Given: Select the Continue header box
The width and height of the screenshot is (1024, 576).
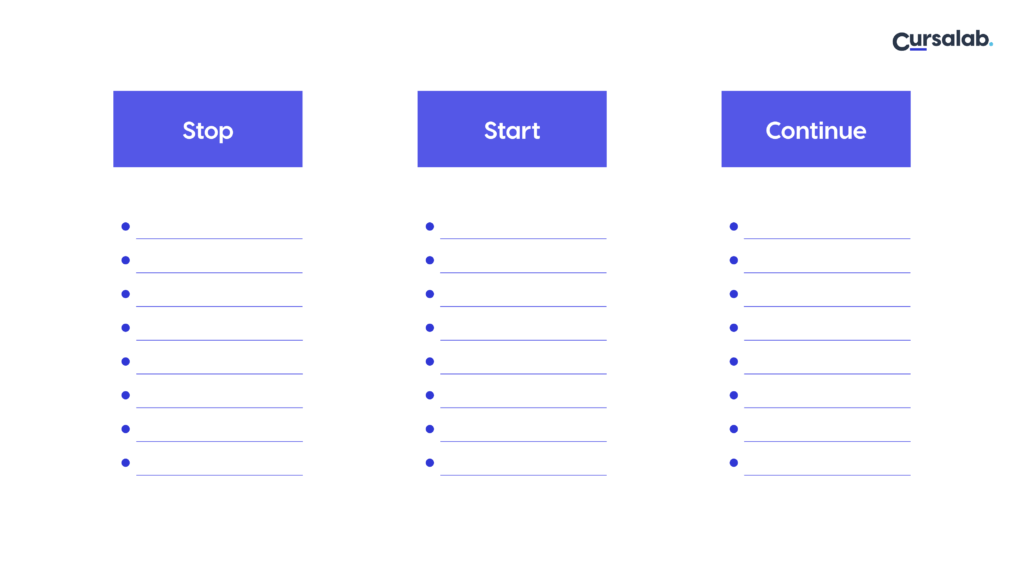Looking at the screenshot, I should (816, 129).
